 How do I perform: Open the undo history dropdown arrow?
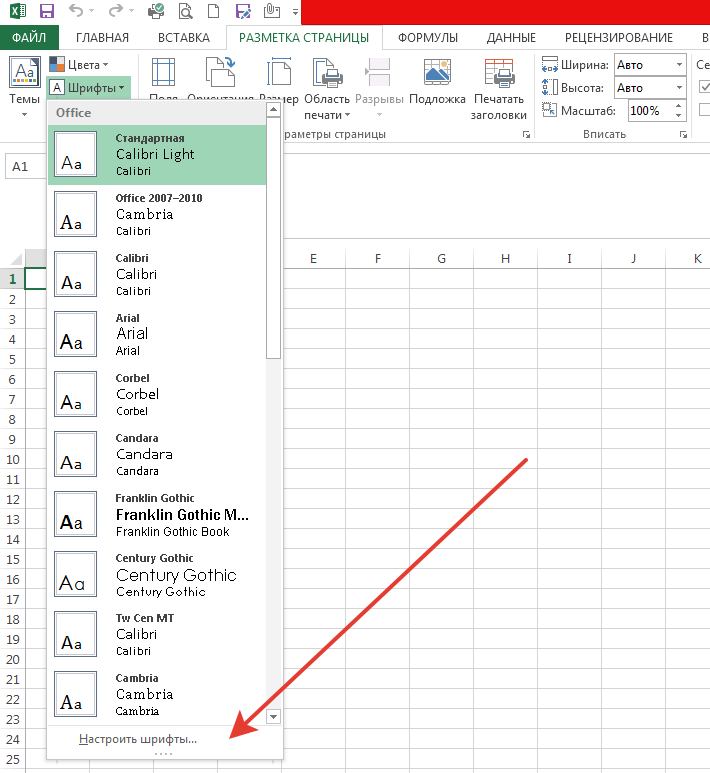pyautogui.click(x=91, y=11)
